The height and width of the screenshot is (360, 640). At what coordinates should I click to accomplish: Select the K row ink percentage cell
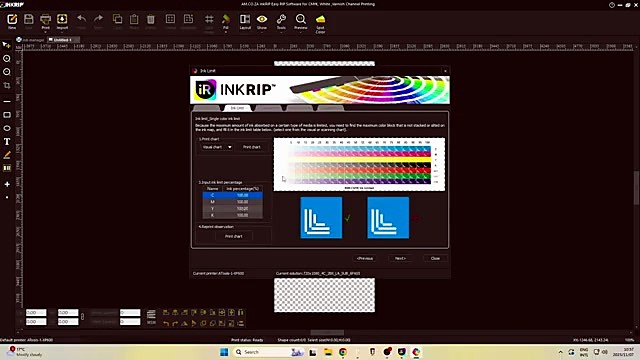[242, 215]
